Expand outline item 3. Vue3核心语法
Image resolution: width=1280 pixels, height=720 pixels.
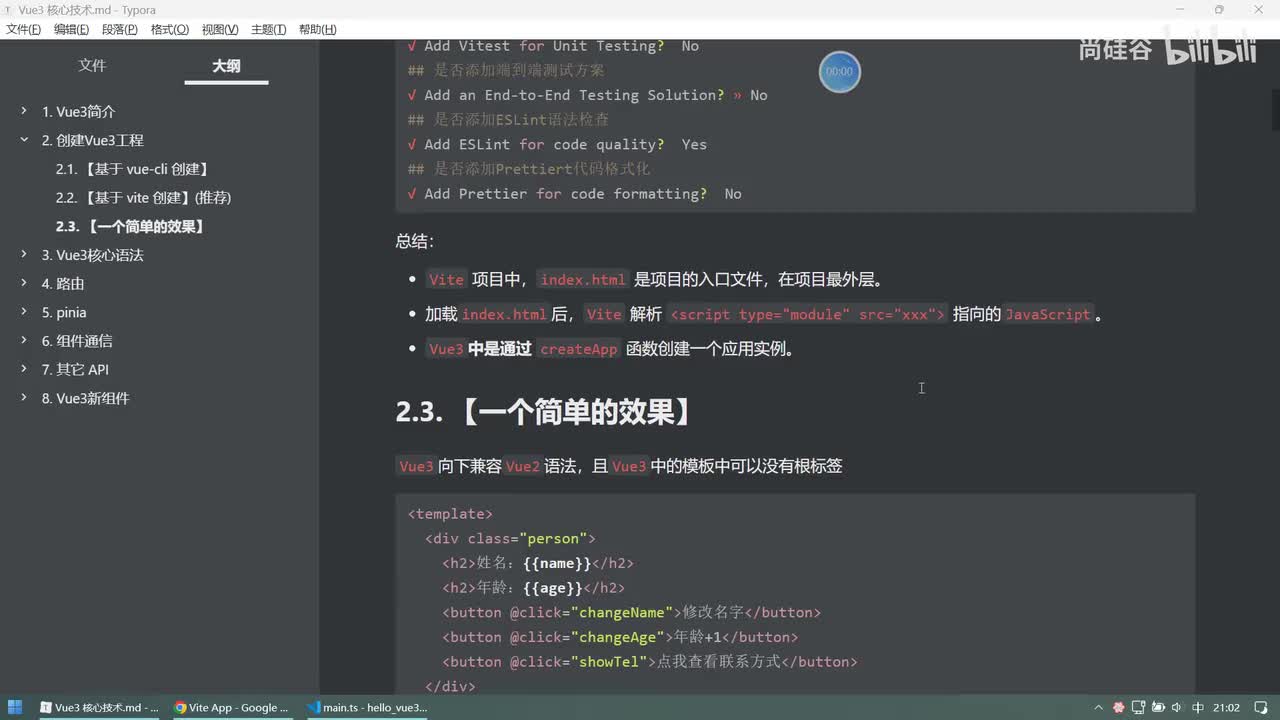[x=24, y=255]
